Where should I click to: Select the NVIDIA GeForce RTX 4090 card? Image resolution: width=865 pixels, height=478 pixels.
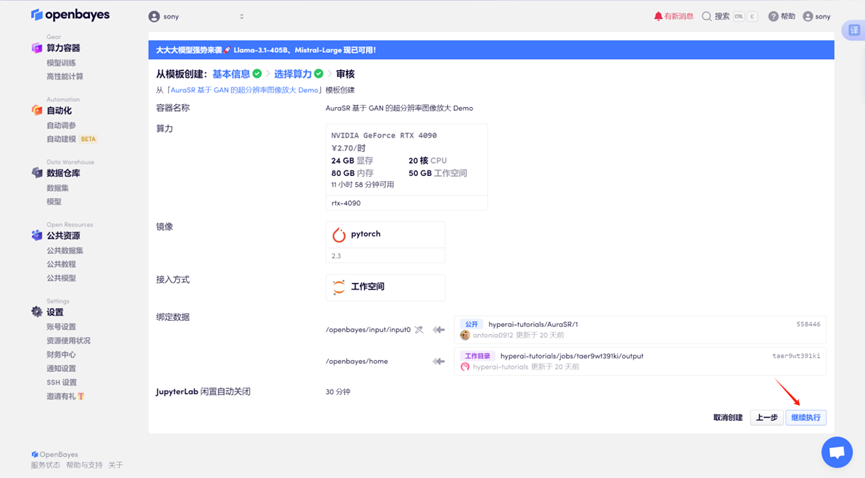pos(407,167)
